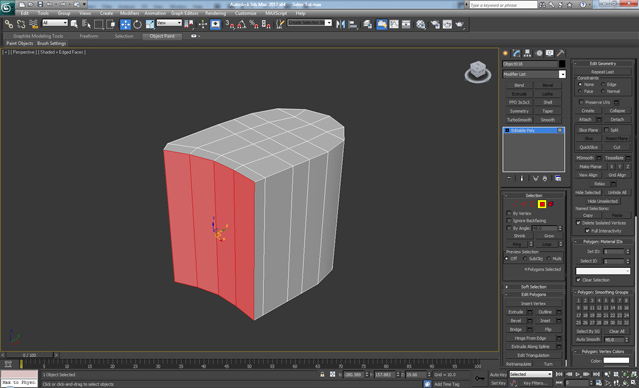Choose the SubObj preview selection option
This screenshot has width=639, height=388.
click(x=524, y=258)
